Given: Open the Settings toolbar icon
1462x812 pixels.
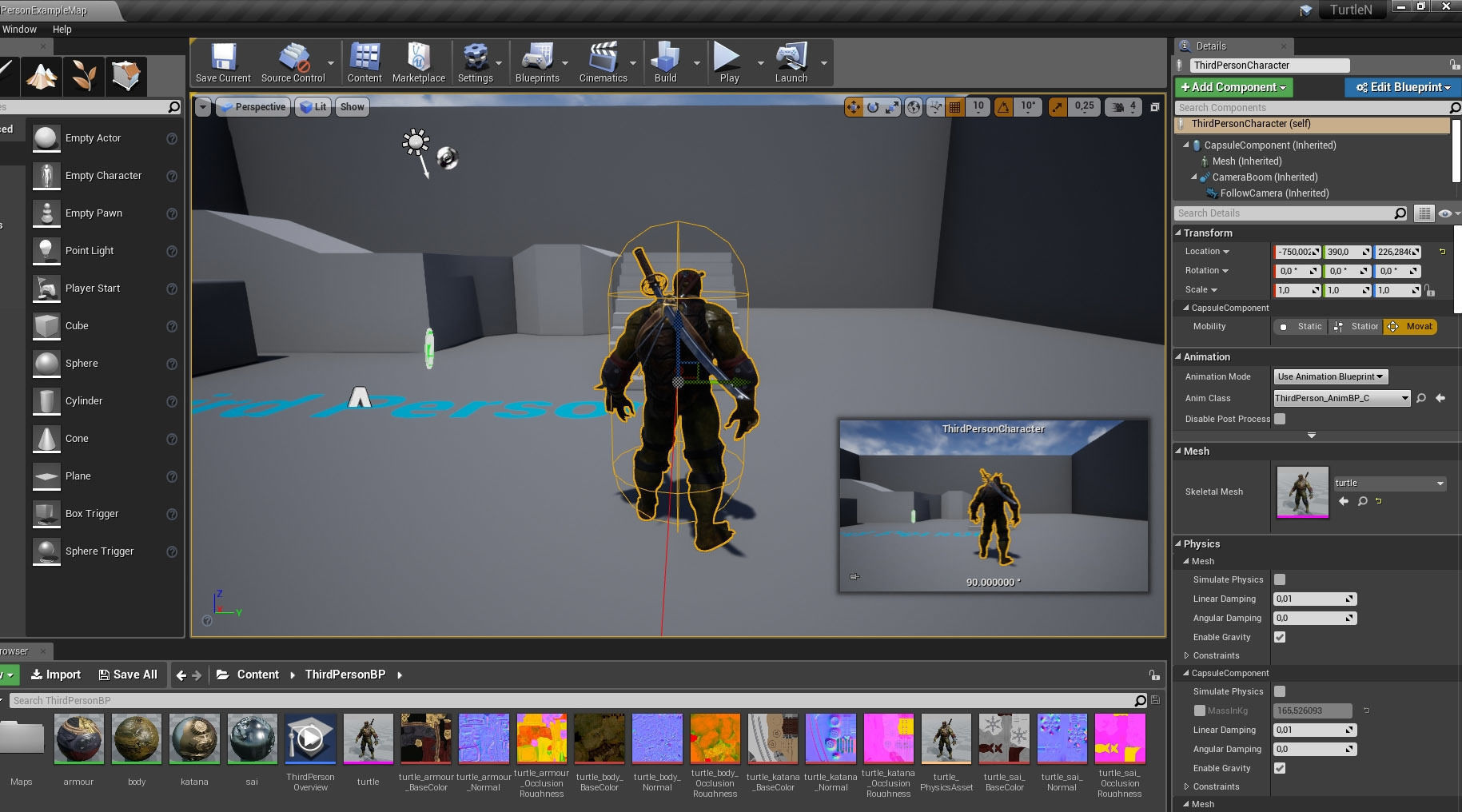Looking at the screenshot, I should click(x=476, y=62).
